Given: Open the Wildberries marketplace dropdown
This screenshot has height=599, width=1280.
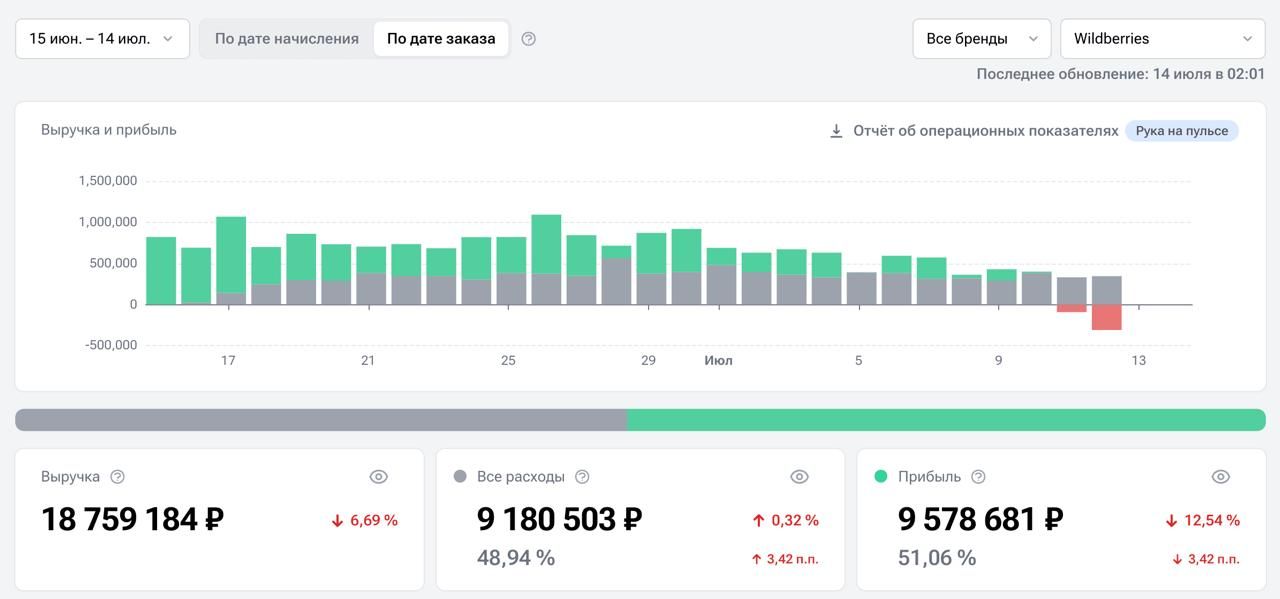Looking at the screenshot, I should pos(1162,39).
